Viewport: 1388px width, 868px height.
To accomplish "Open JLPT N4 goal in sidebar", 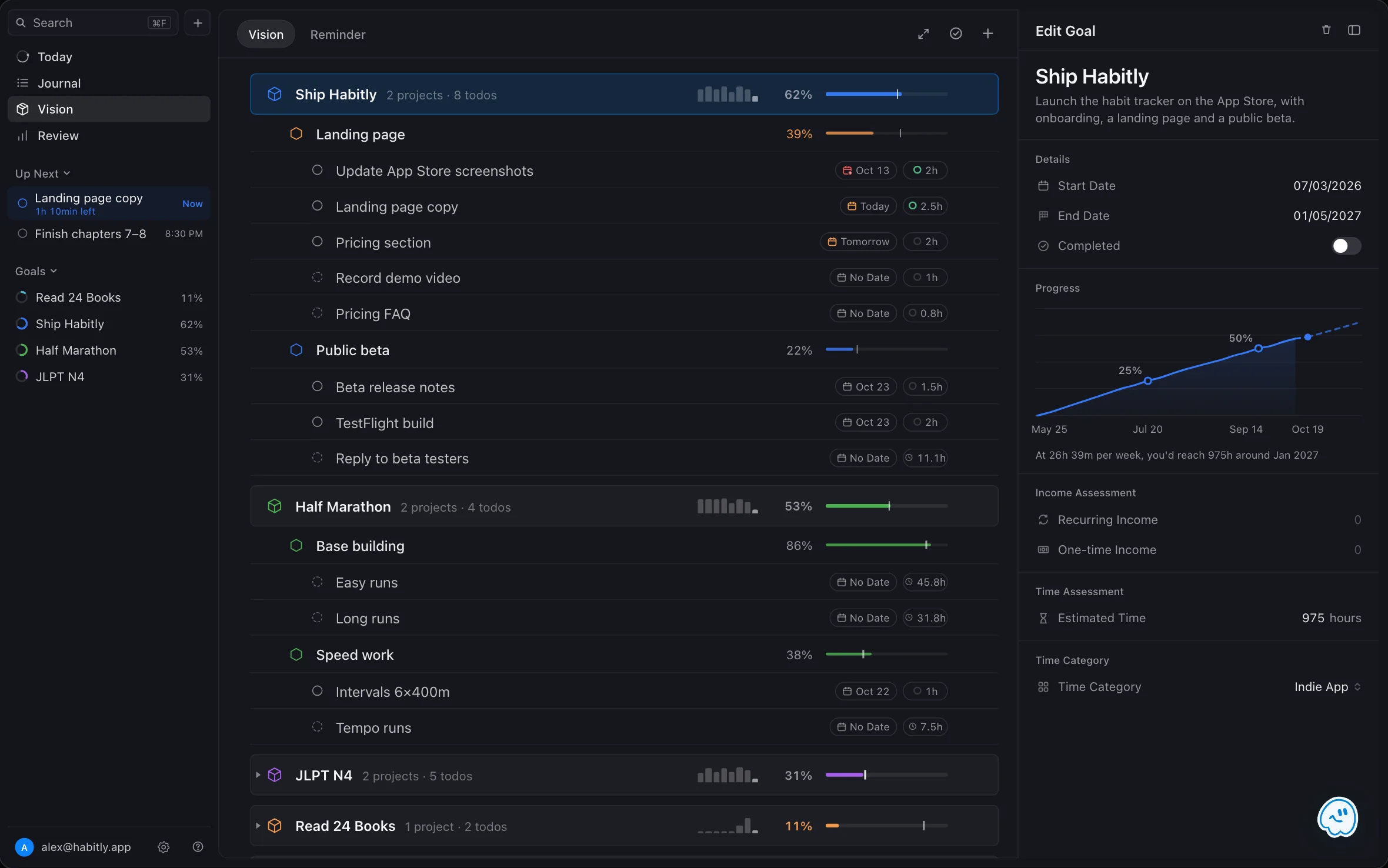I will click(109, 377).
